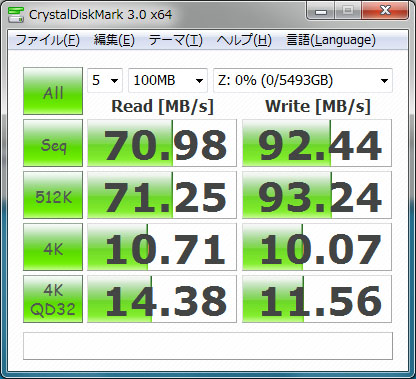Click the Seq read result 70.98

pos(162,143)
